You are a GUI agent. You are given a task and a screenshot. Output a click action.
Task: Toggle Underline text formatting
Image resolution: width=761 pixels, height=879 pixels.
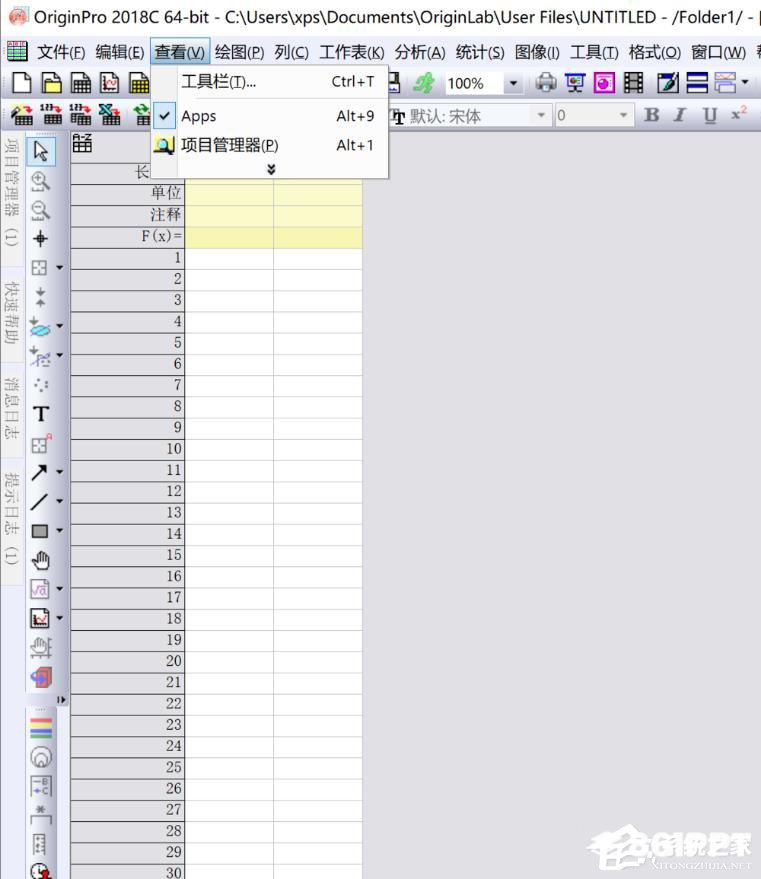click(709, 115)
